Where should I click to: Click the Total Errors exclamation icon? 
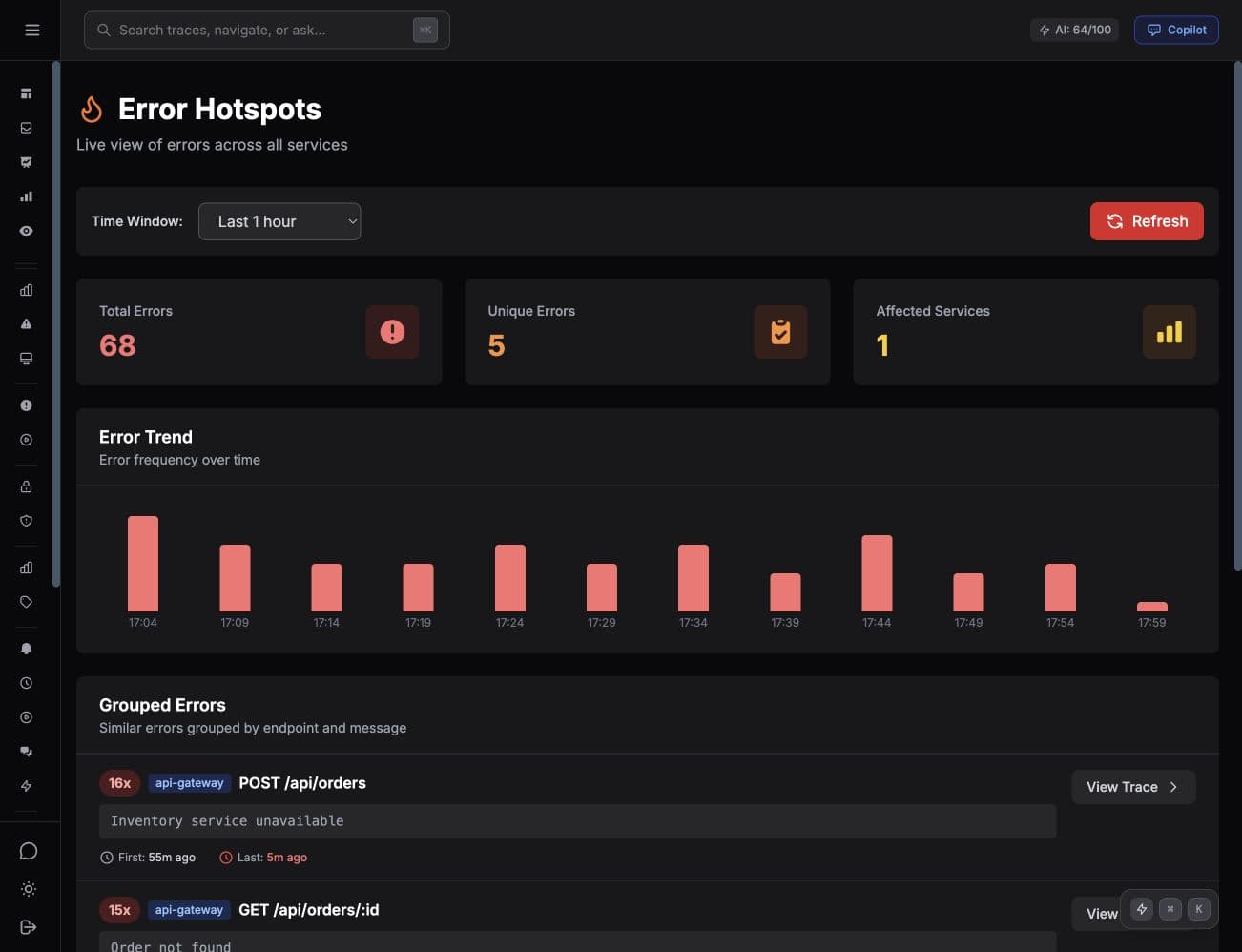(x=392, y=332)
